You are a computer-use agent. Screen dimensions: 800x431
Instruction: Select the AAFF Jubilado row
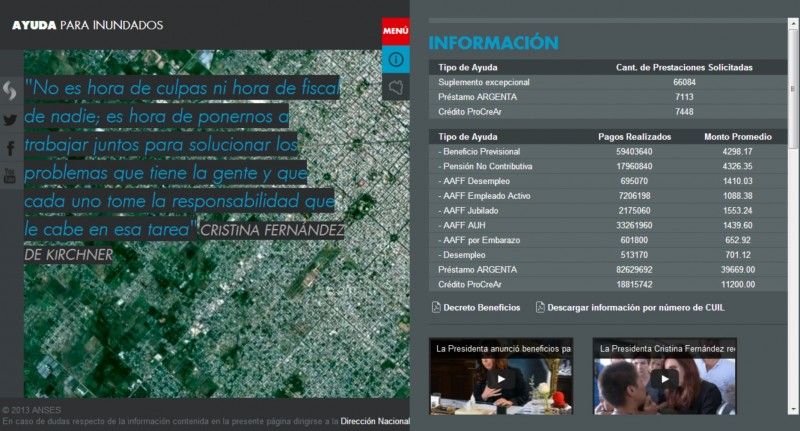tap(608, 211)
